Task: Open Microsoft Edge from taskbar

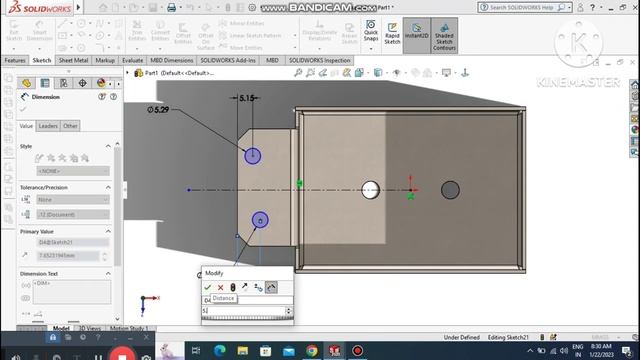Action: 220,351
